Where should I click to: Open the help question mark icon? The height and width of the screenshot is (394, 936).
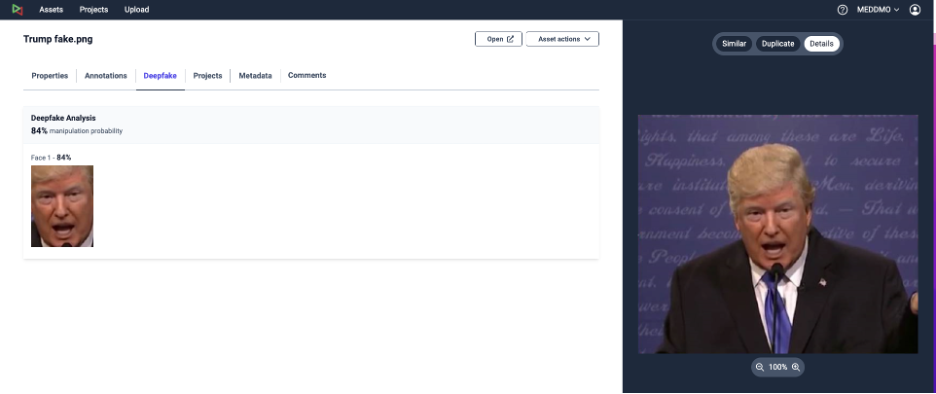[x=842, y=10]
